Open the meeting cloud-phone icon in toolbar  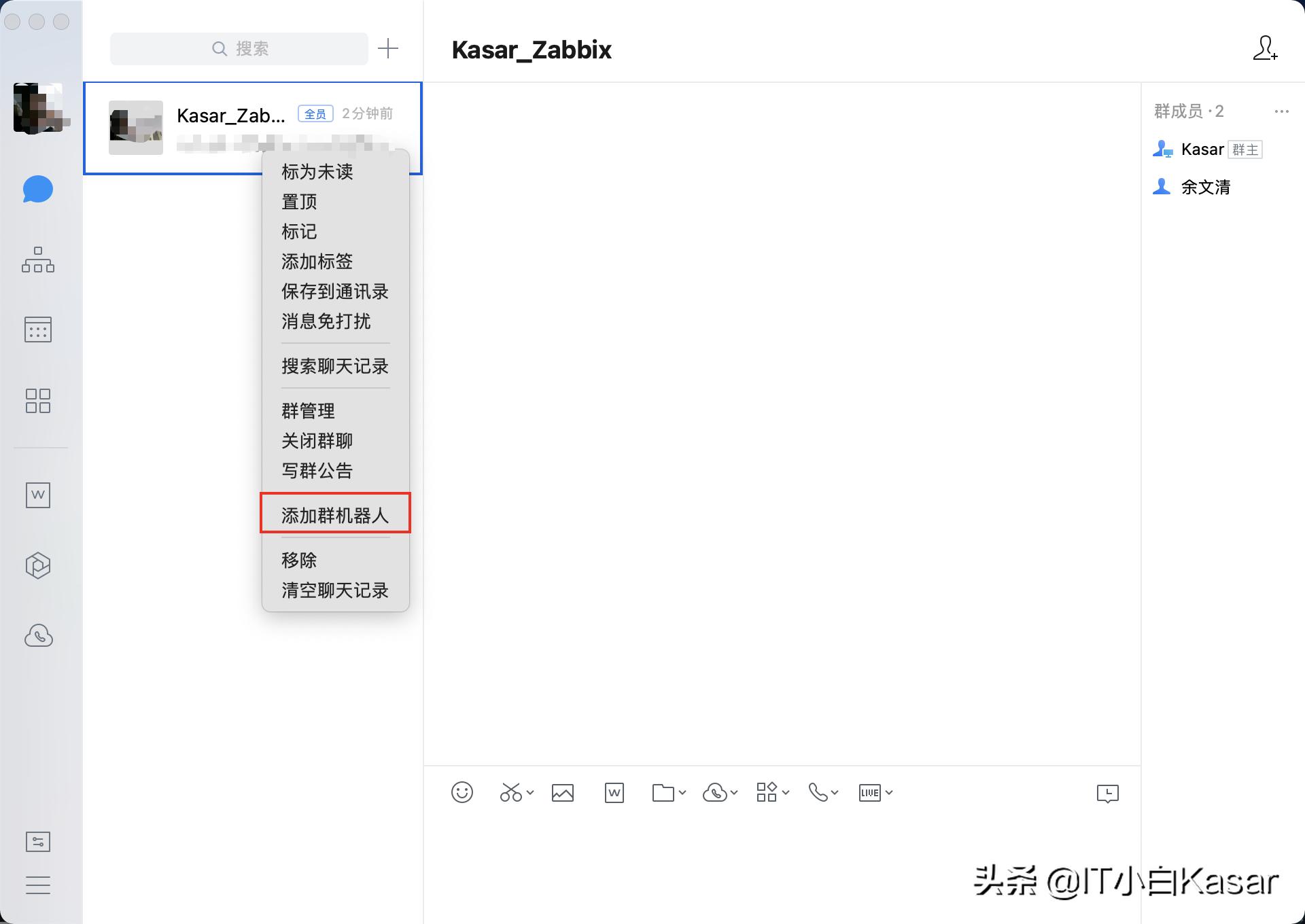(x=715, y=792)
